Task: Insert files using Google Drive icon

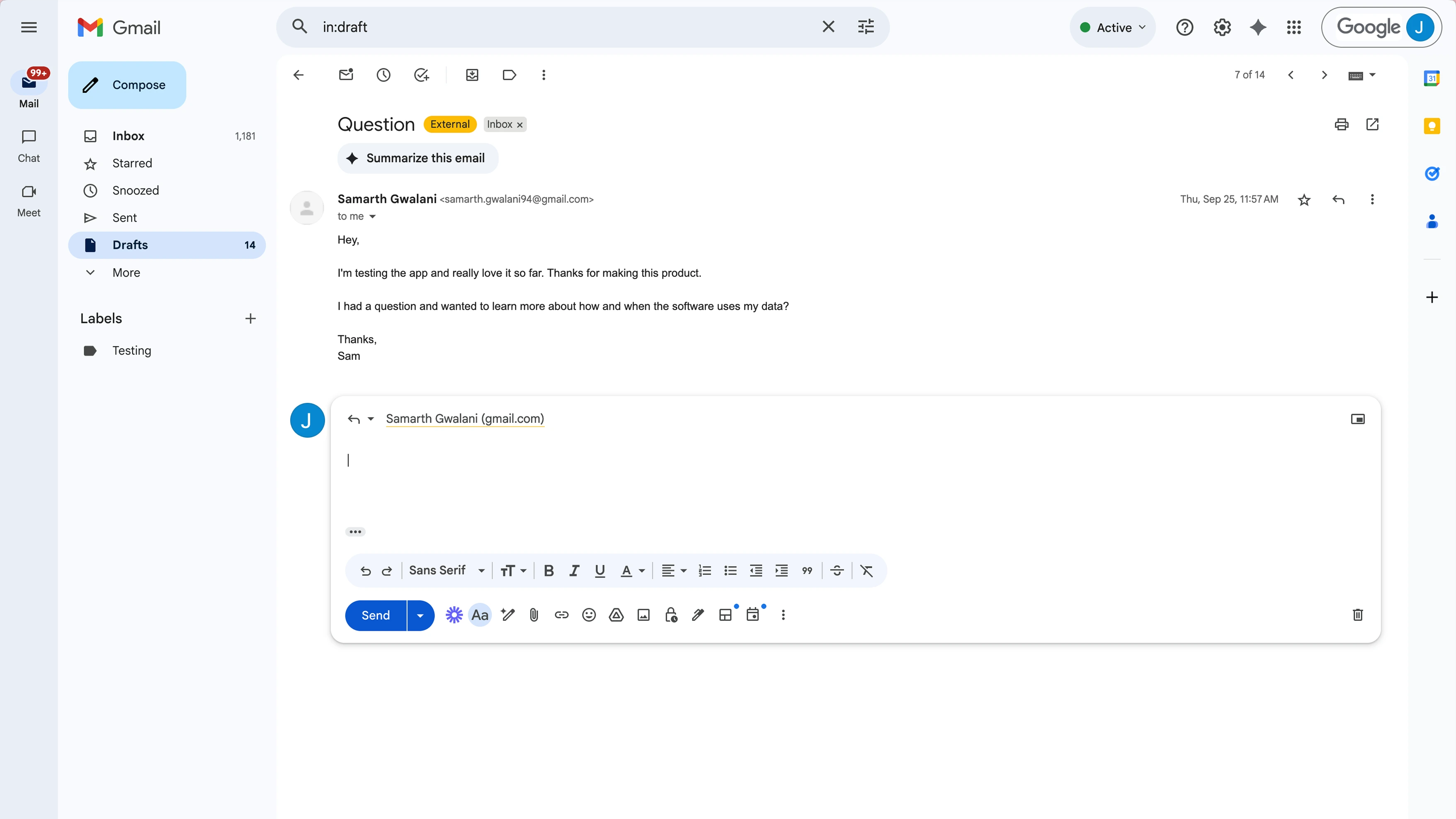Action: coord(616,615)
